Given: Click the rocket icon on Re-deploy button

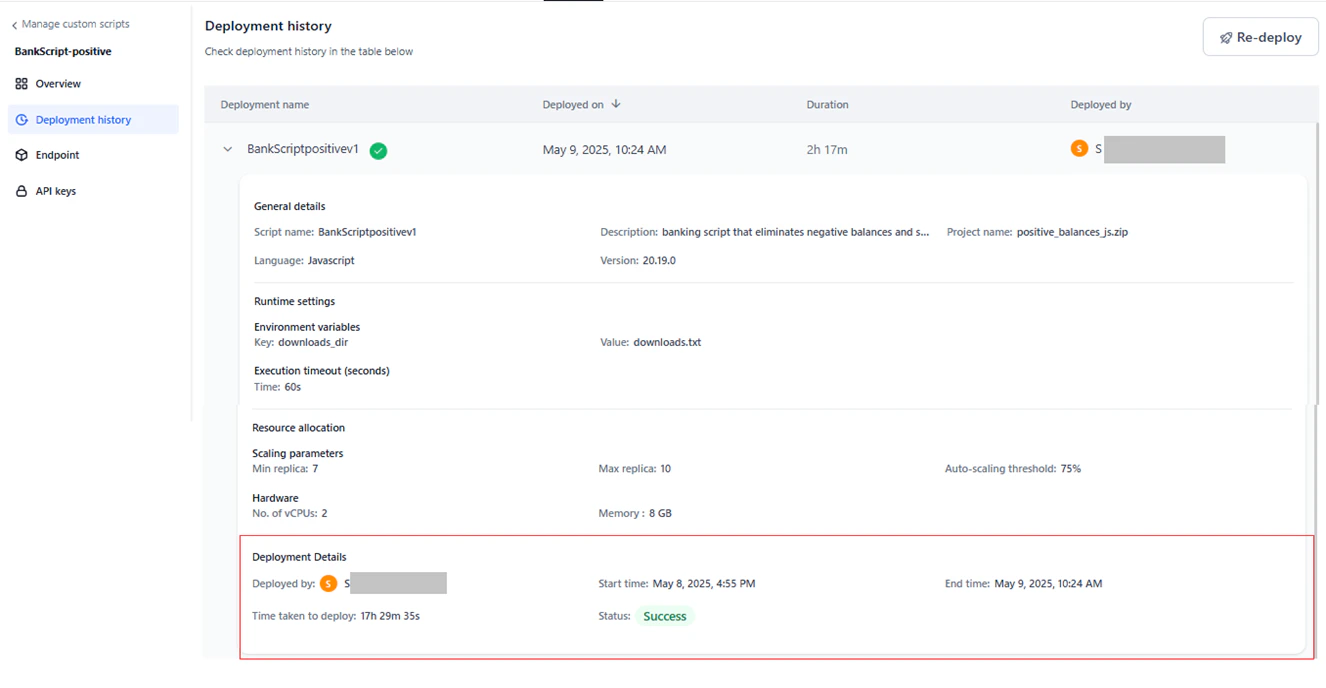Looking at the screenshot, I should [1225, 36].
